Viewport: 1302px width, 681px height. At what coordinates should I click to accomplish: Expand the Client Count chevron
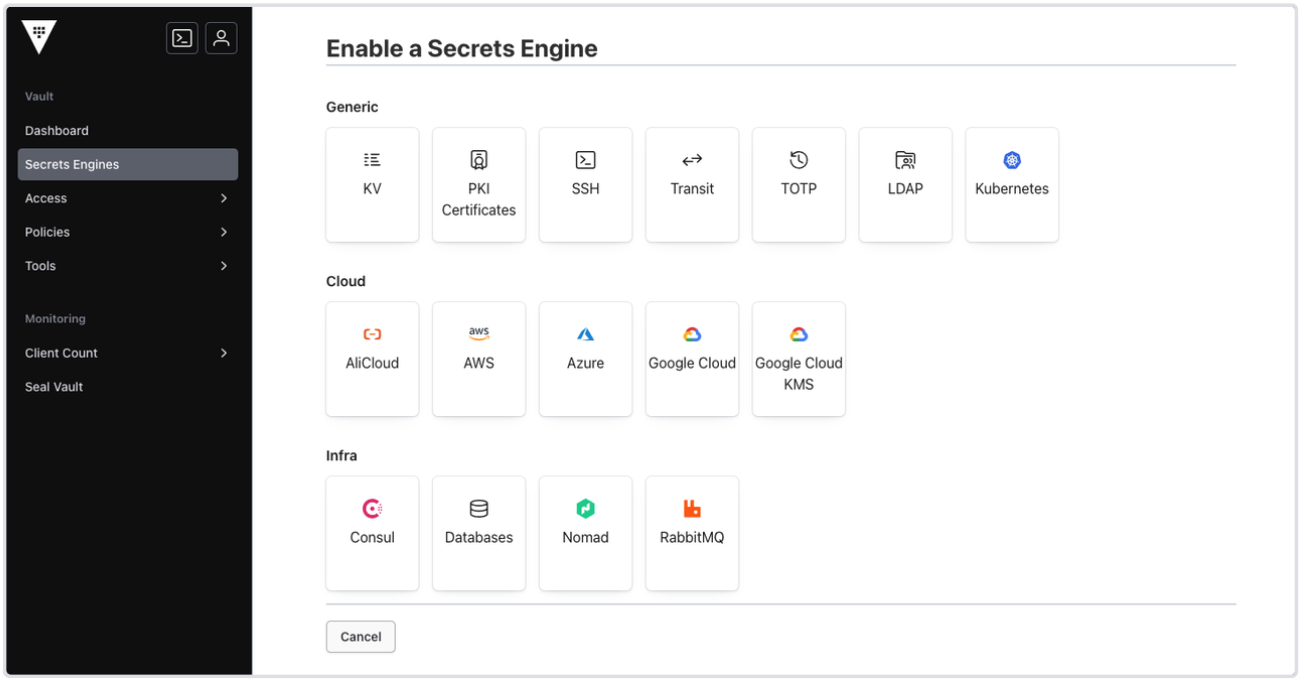(224, 353)
